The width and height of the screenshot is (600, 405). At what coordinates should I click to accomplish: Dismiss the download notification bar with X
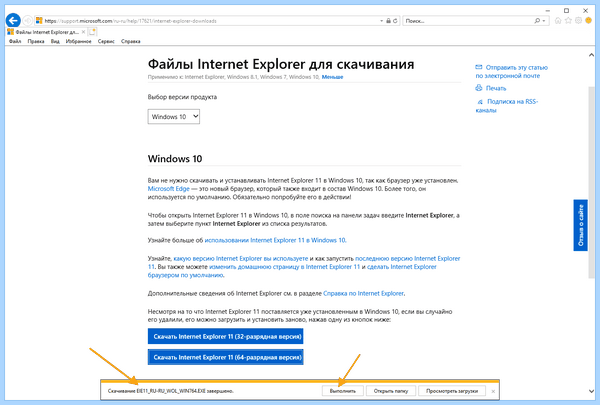pos(493,391)
